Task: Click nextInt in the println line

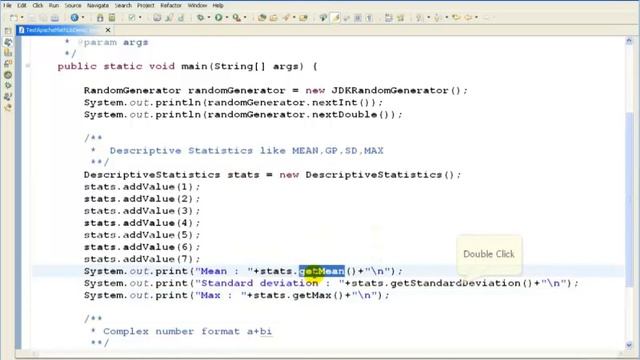Action: pos(335,102)
